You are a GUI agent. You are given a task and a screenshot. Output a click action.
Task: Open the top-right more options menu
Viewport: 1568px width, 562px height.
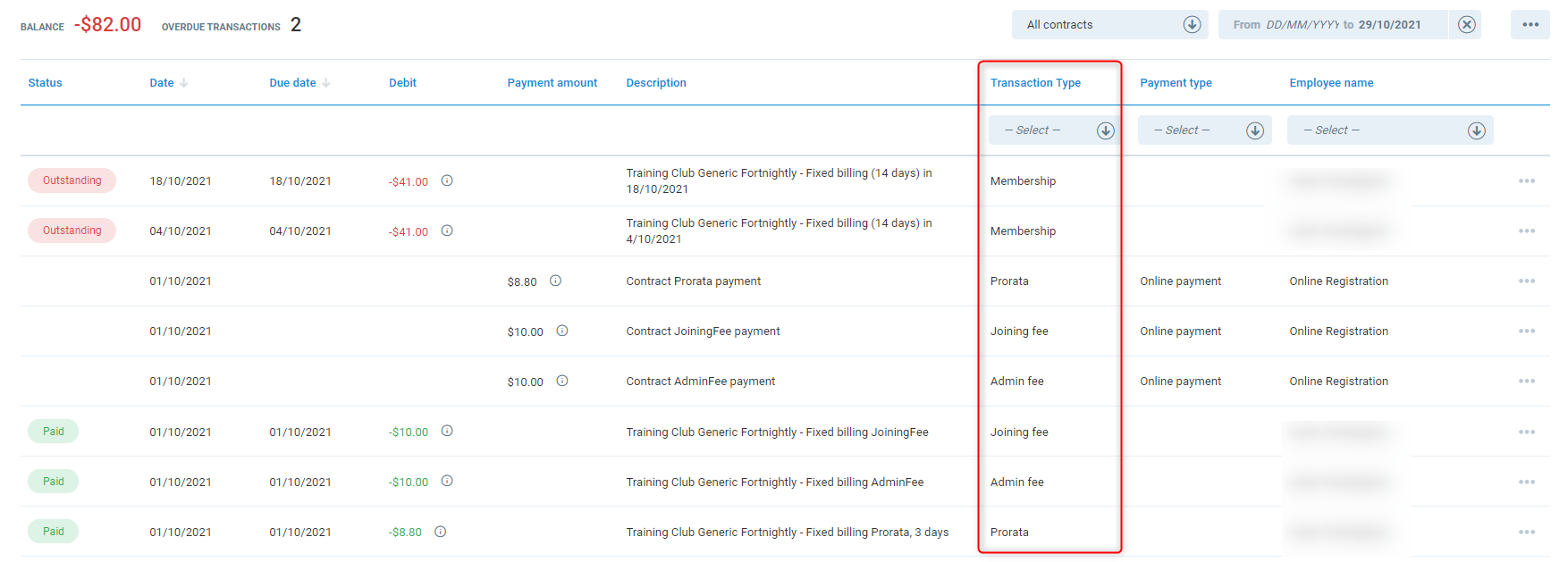coord(1530,25)
